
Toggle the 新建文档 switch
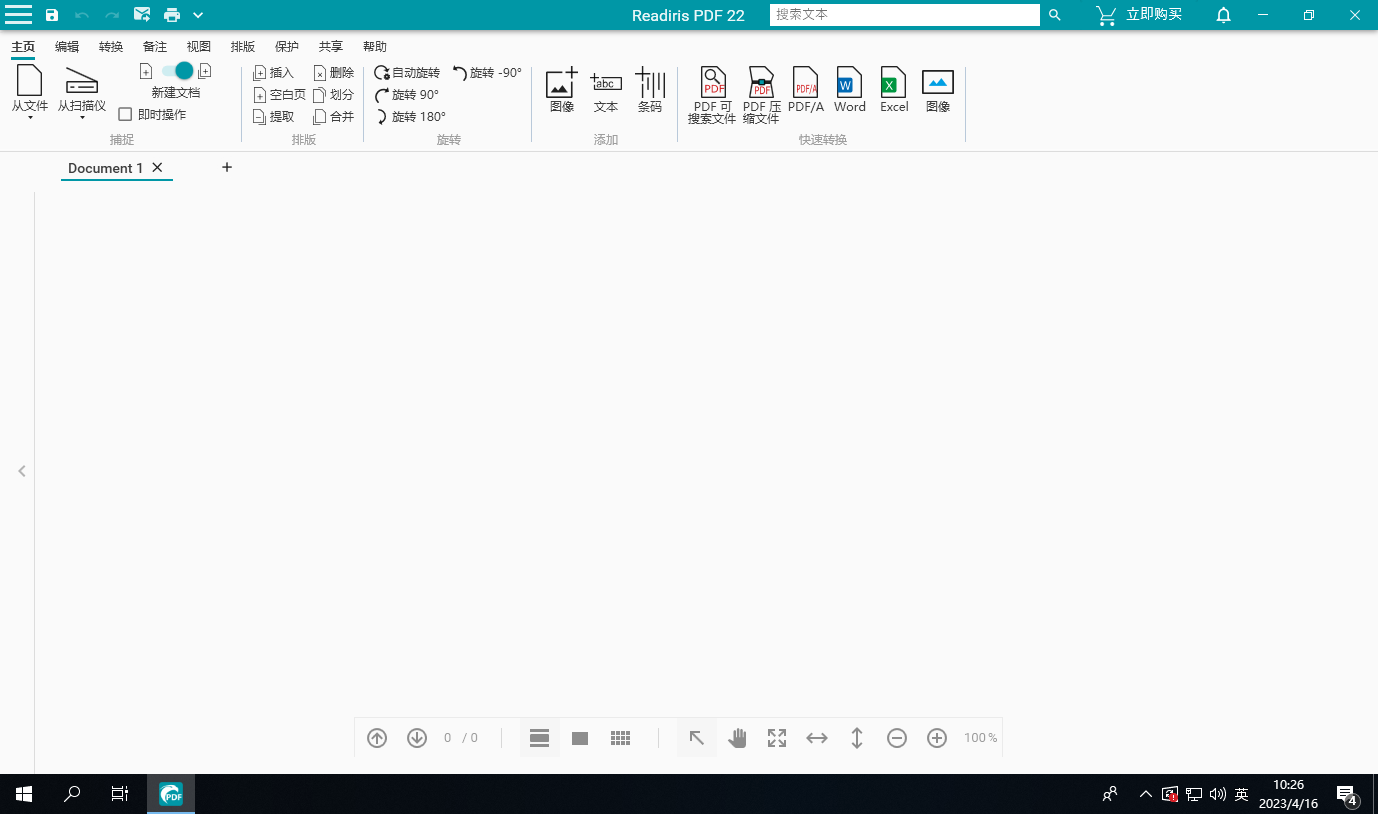[x=177, y=71]
